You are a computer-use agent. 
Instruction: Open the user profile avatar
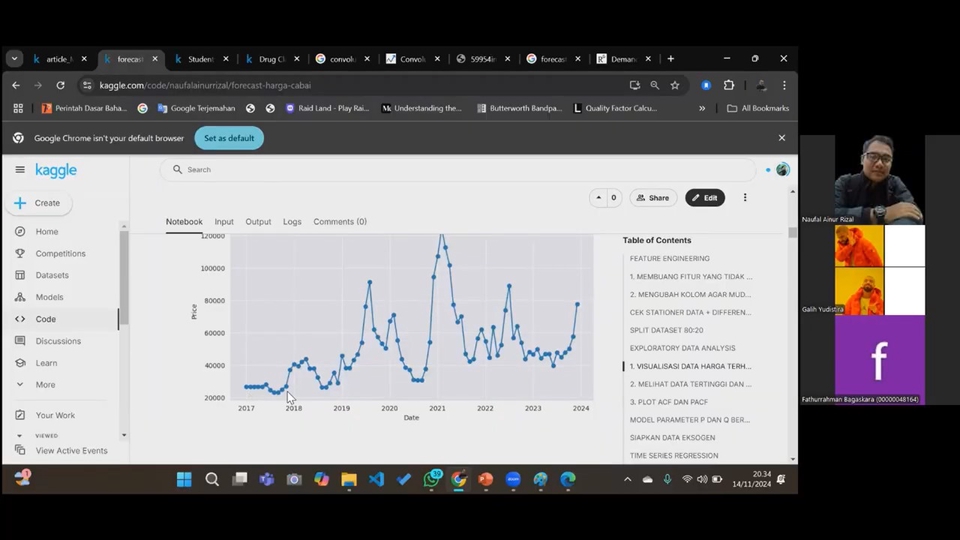click(782, 170)
